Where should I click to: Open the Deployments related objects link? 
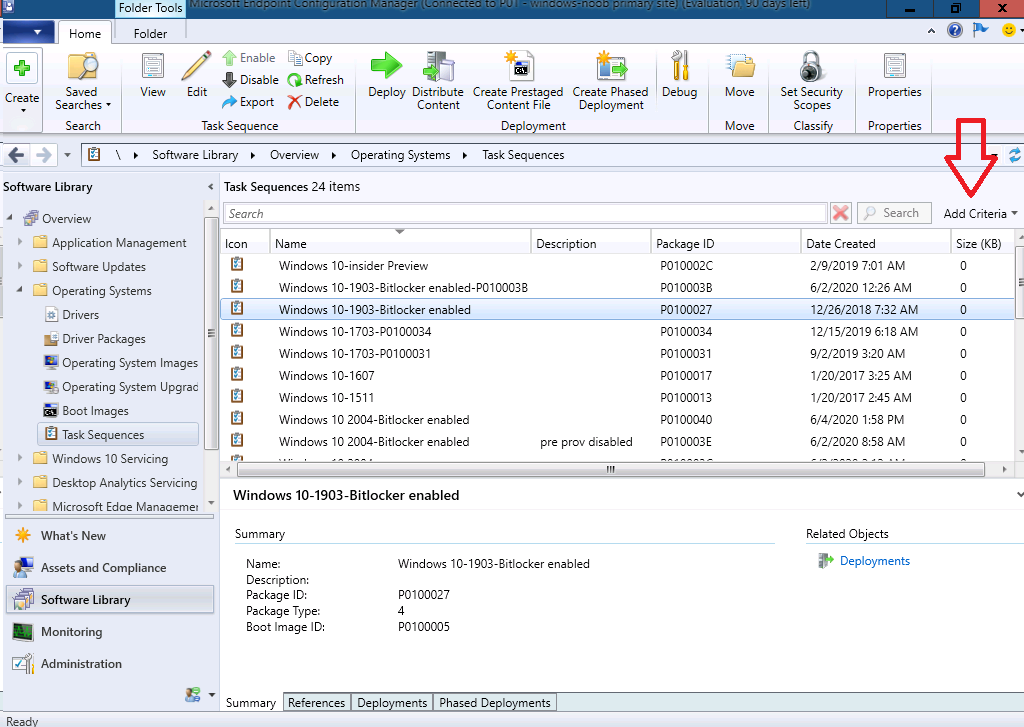click(x=874, y=561)
